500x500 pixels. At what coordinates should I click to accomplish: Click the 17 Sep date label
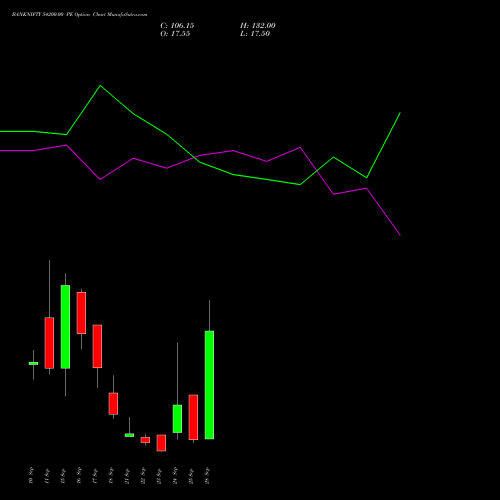[95, 476]
